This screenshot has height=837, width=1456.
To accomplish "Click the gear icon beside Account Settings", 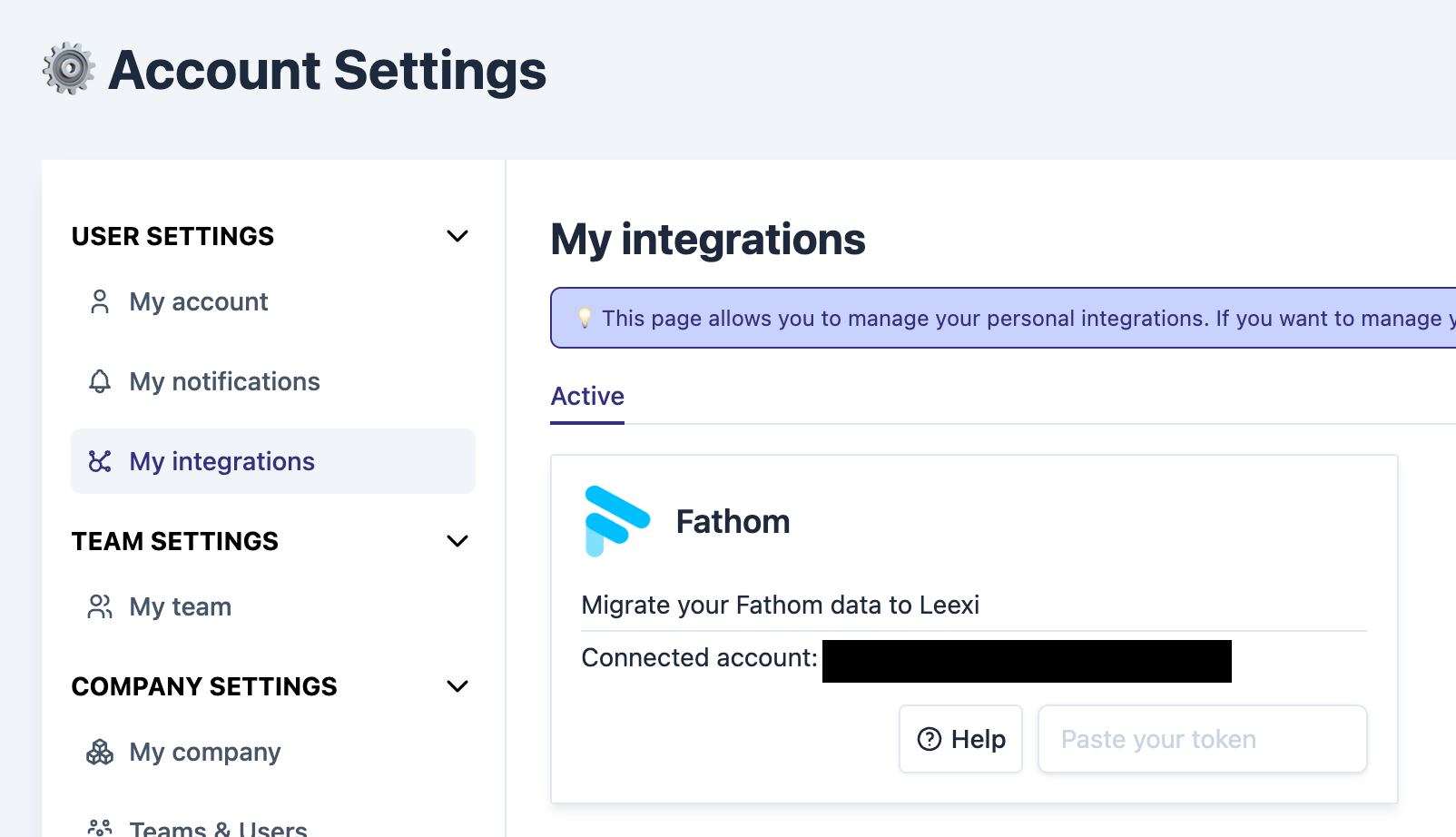I will point(68,68).
